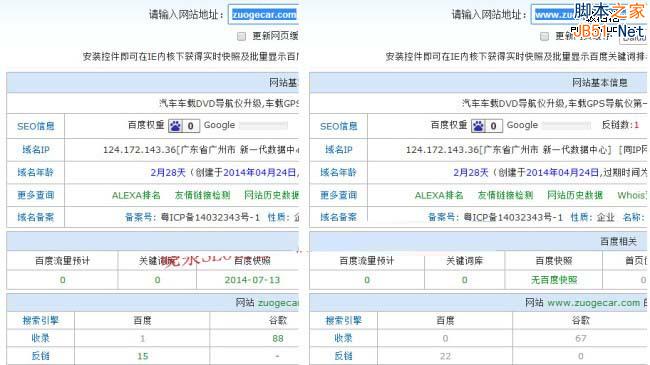This screenshot has height=365, width=650.
Task: Click 谷歌 column header on left
Action: pos(278,320)
